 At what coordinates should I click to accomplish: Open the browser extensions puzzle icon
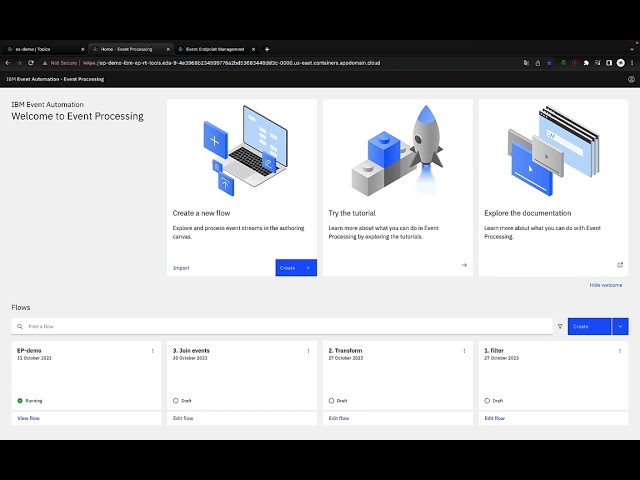[586, 63]
